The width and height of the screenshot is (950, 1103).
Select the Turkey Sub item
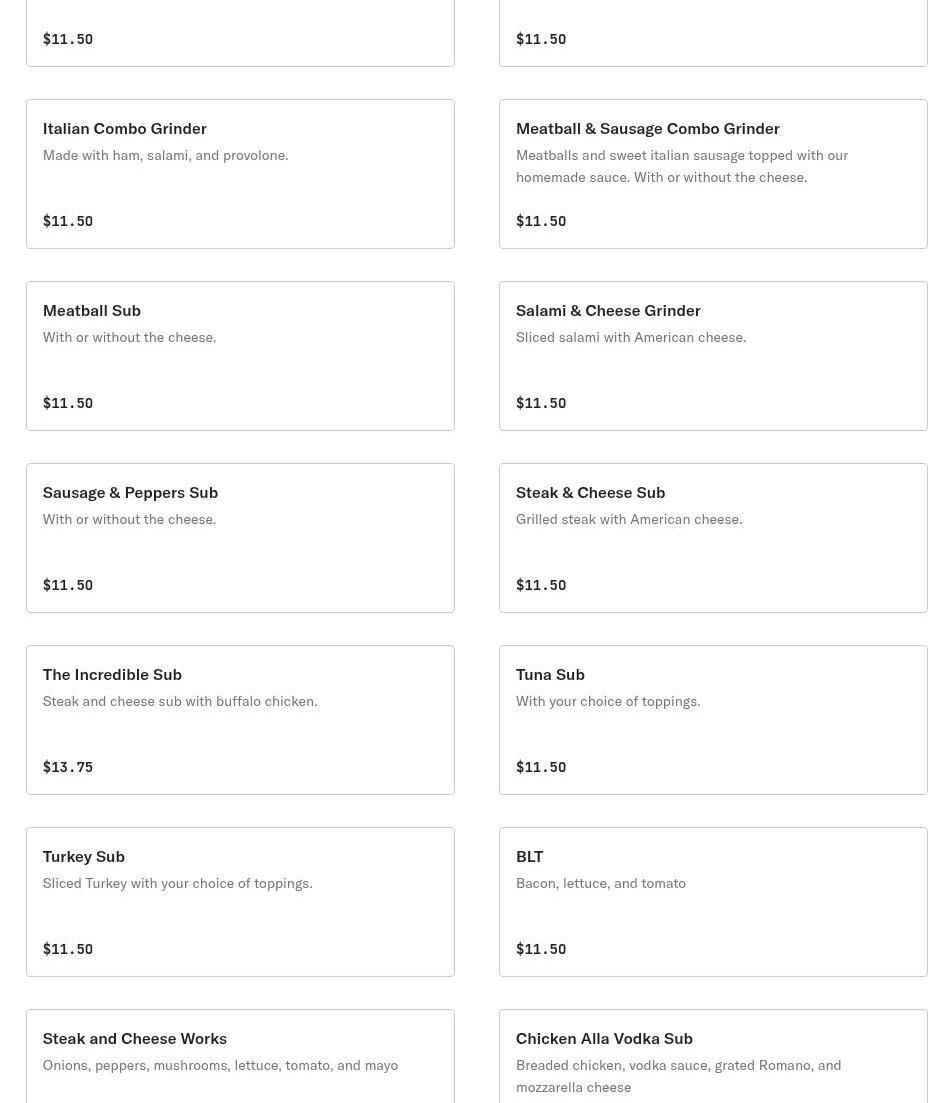pyautogui.click(x=240, y=902)
